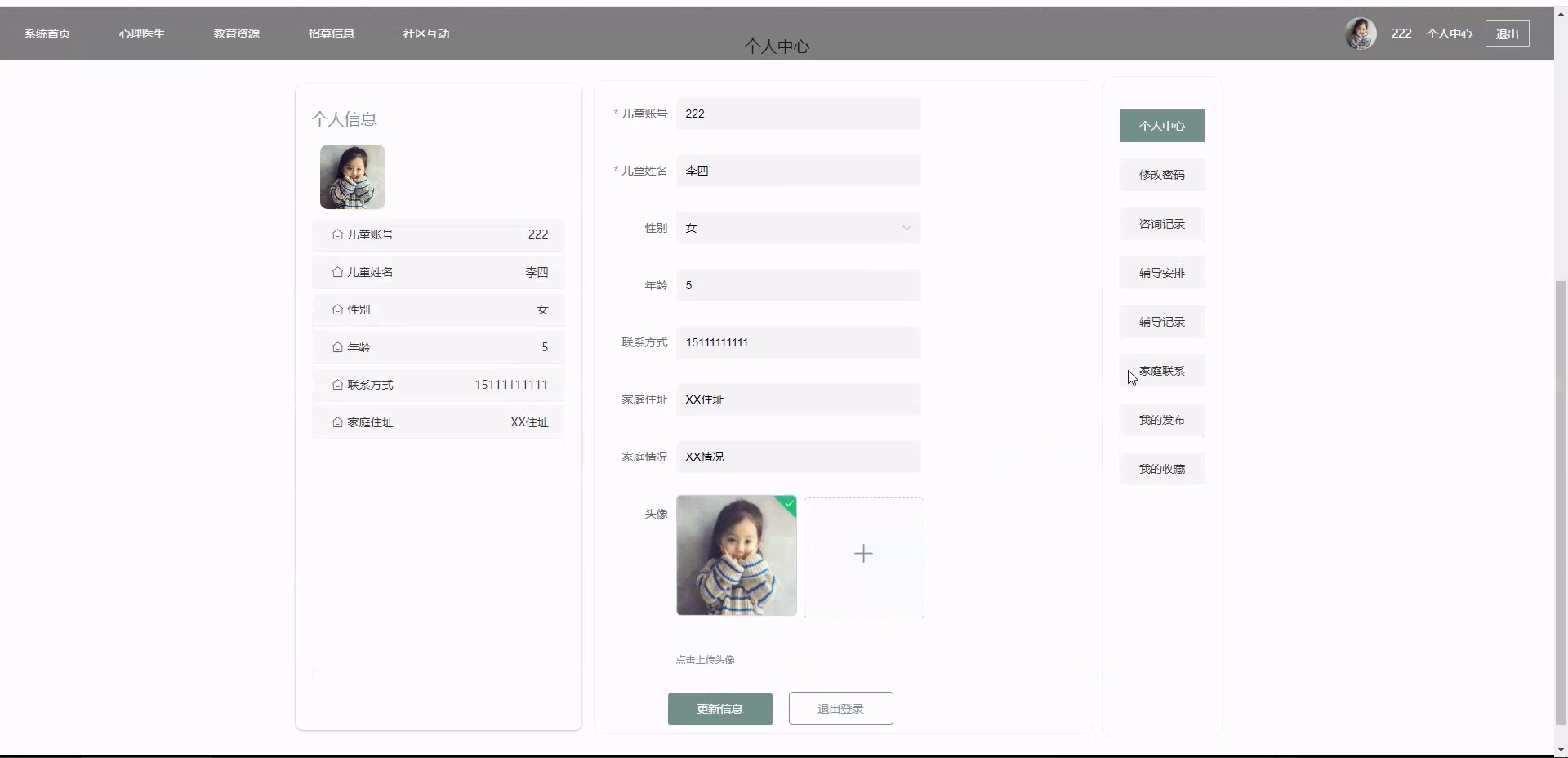Go to 系统首页 in the navigation

47,33
